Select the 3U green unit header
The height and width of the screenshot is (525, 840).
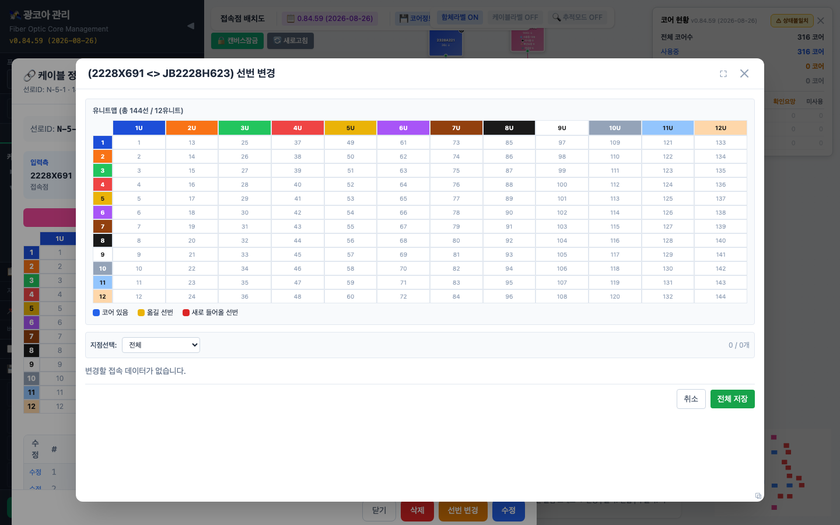click(x=244, y=128)
